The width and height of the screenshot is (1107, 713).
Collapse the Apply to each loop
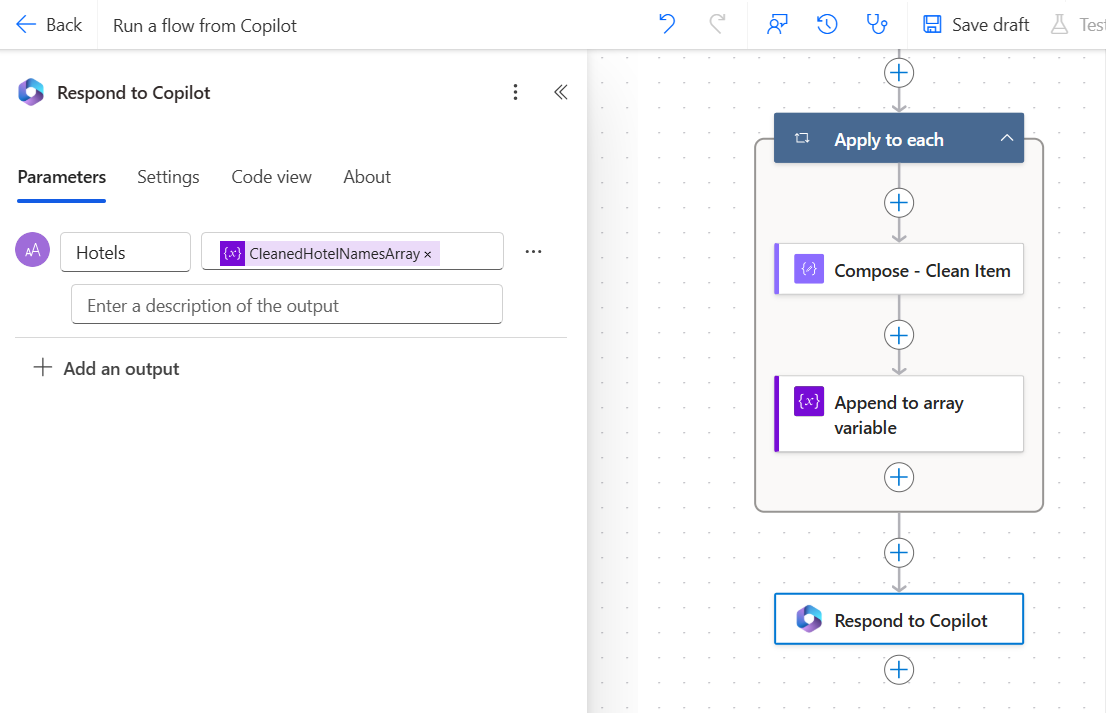point(1006,140)
